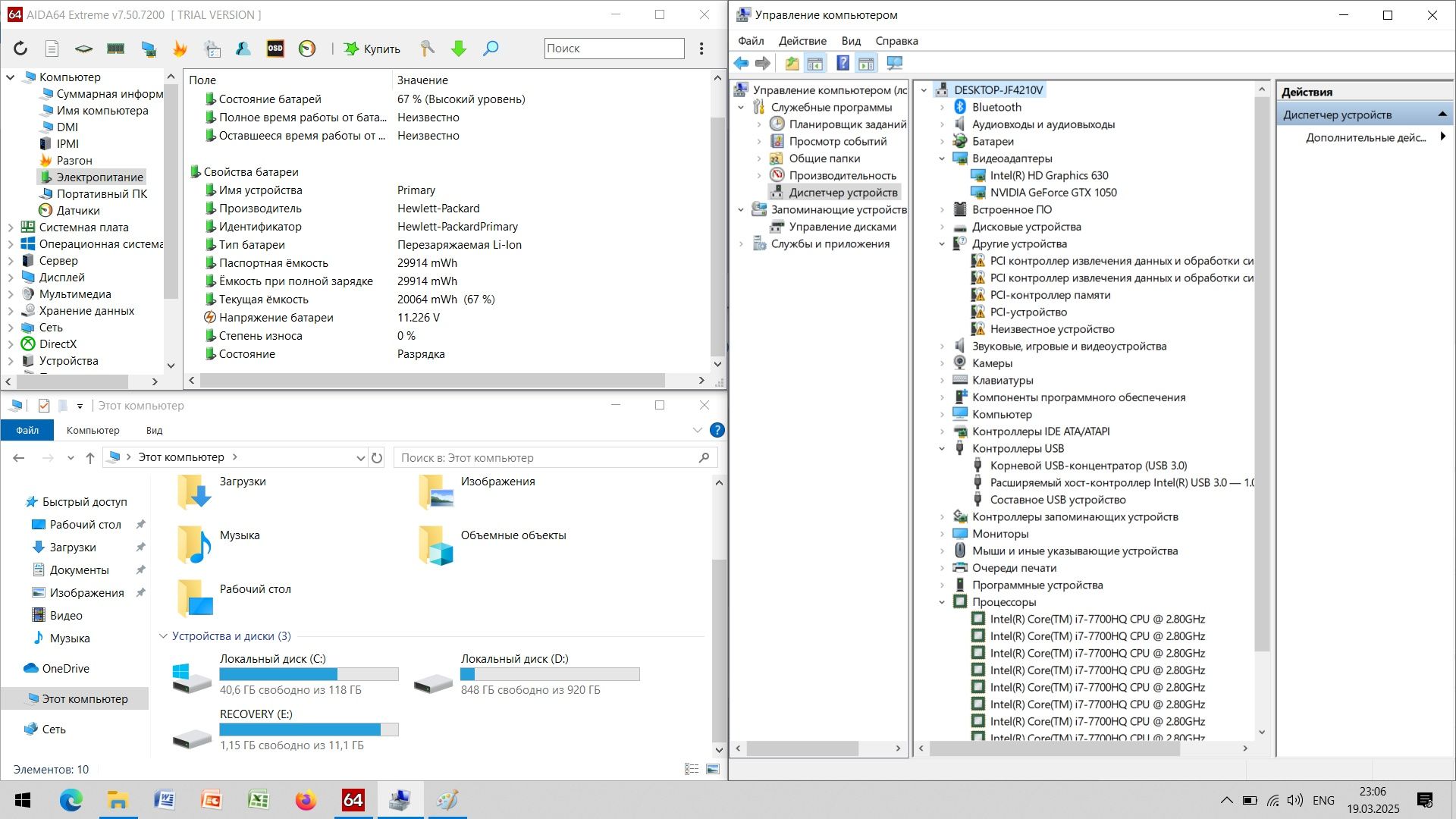Open the network audit monitor icon in AIDA64
1456x819 pixels.
click(149, 49)
